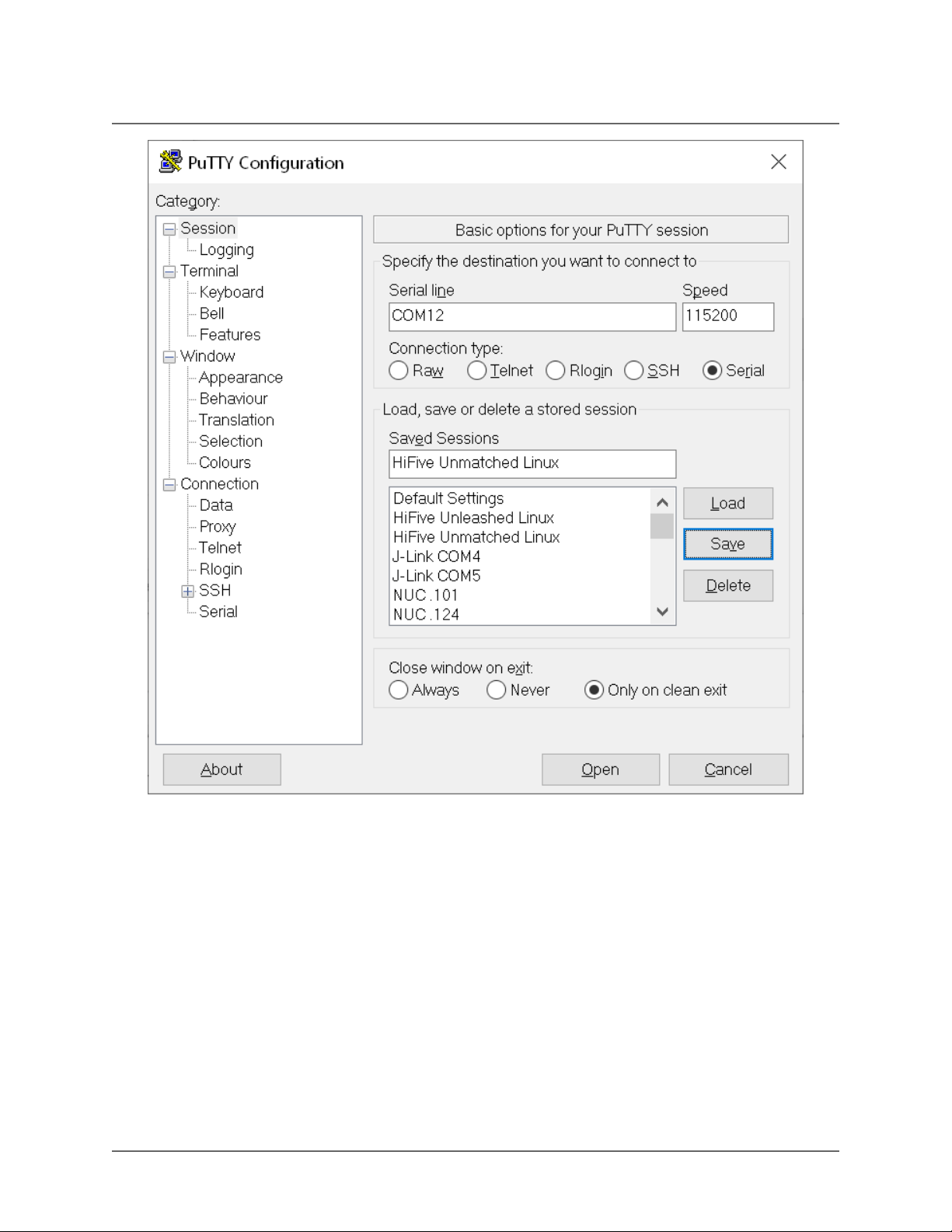Open the Telnet category in tree

point(220,548)
